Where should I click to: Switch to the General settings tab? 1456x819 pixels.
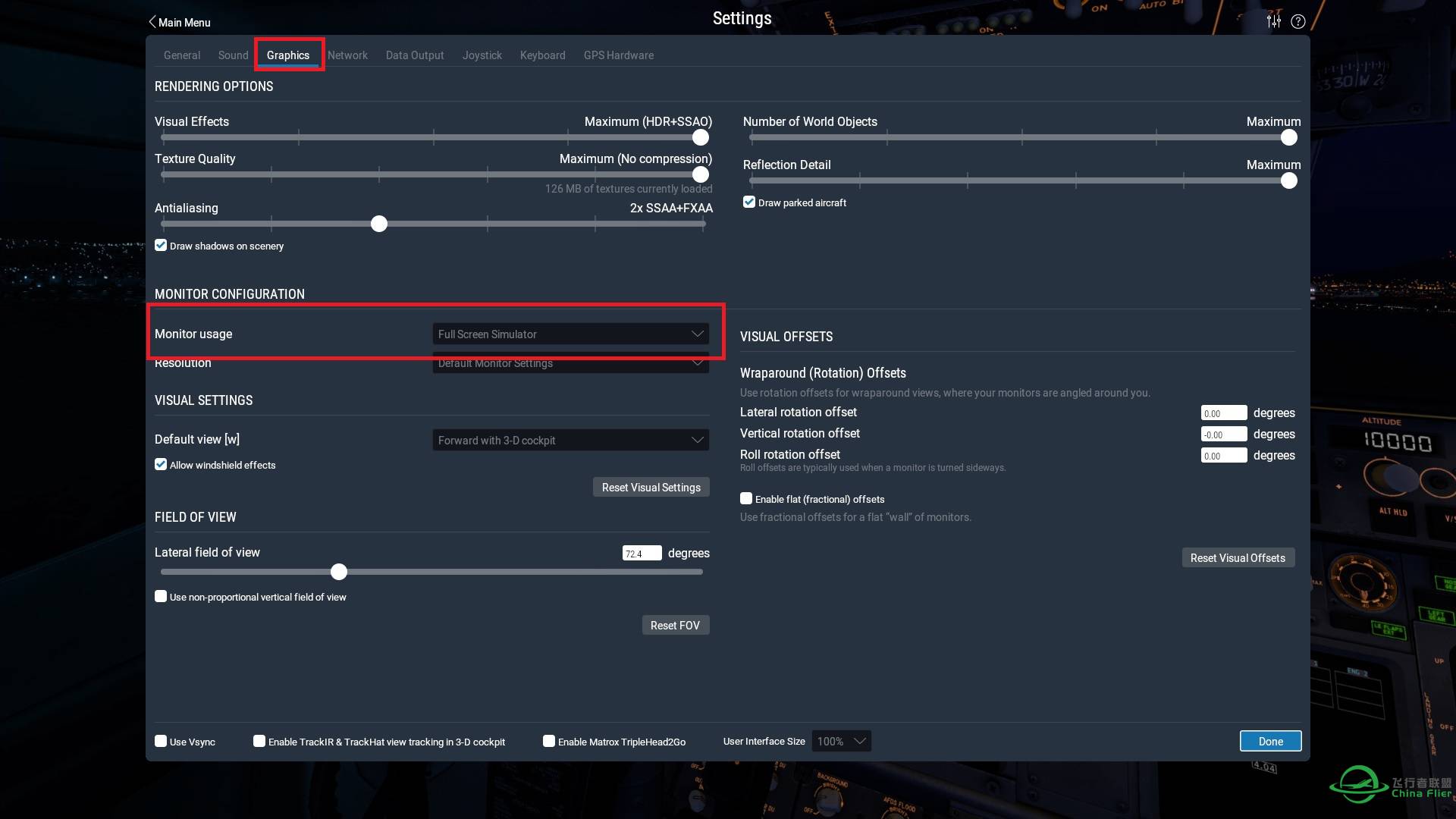pos(182,55)
